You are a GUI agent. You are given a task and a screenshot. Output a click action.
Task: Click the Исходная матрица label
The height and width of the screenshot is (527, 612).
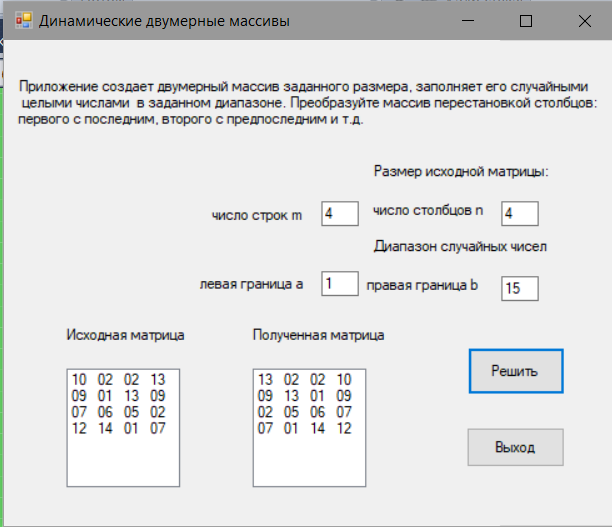point(125,335)
